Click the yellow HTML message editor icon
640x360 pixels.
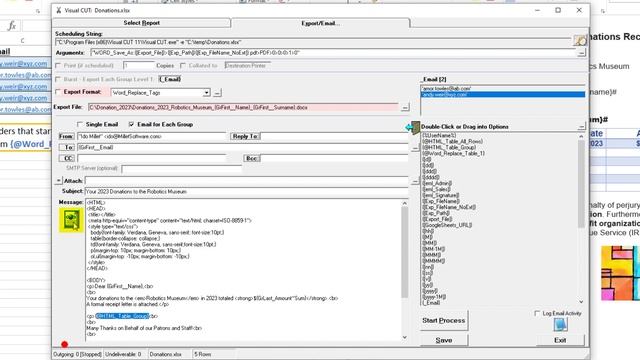coord(71,220)
